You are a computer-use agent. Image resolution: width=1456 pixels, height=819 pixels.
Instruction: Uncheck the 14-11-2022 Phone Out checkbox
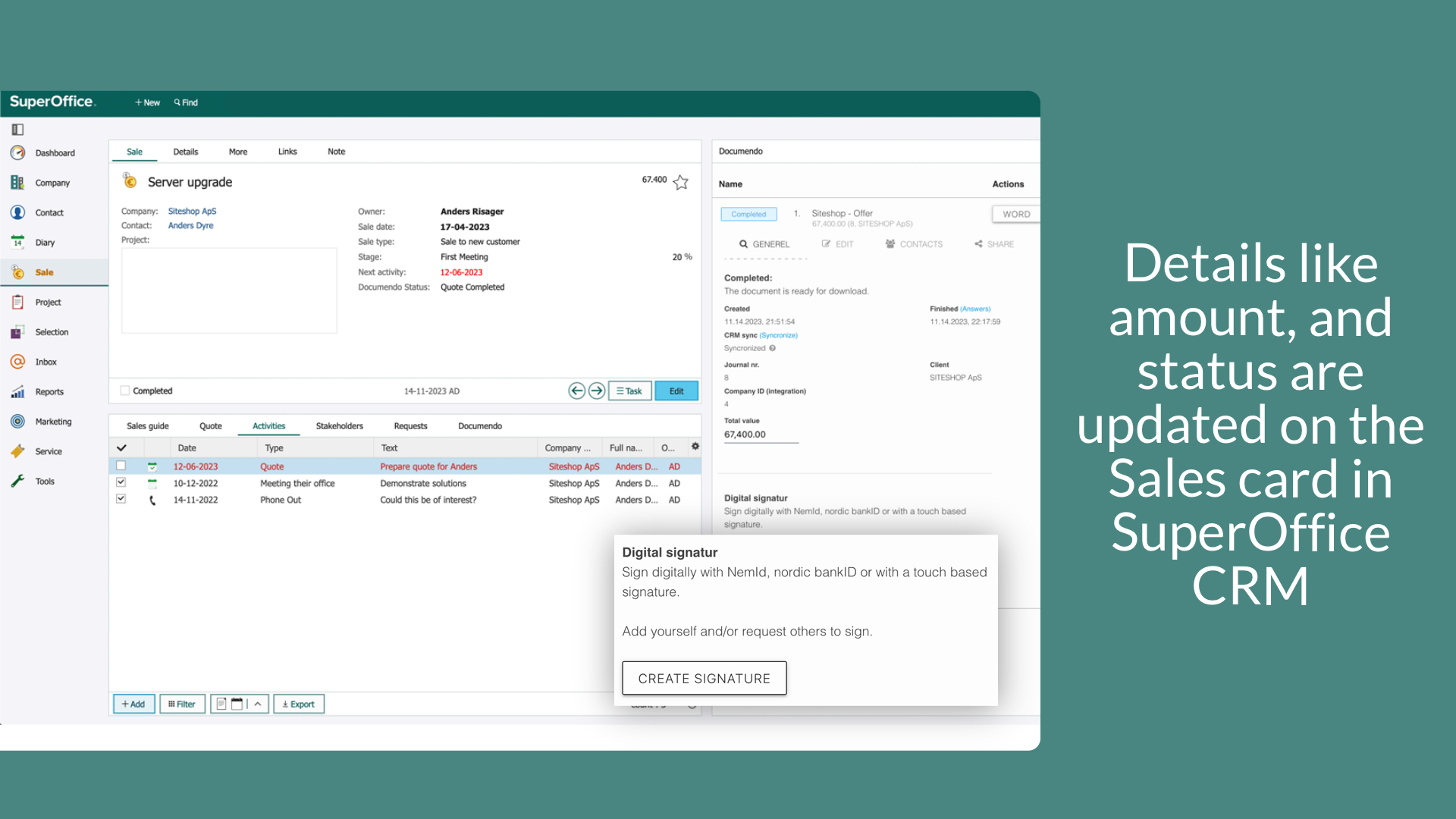click(x=121, y=500)
